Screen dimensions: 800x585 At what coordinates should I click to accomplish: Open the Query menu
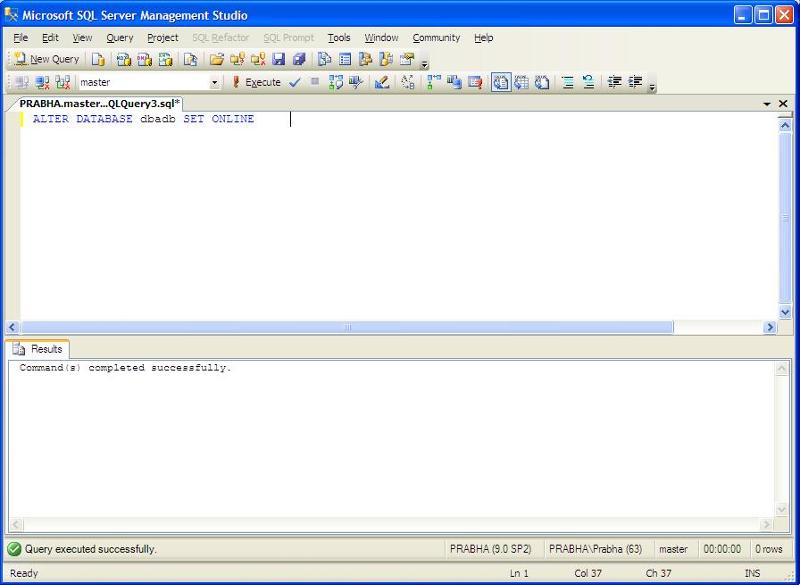point(120,38)
